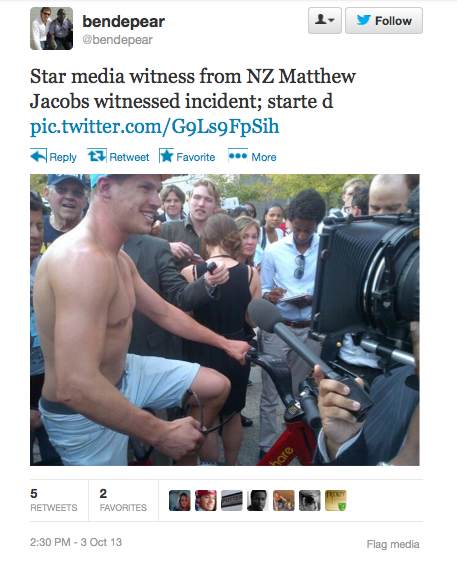The image size is (457, 566).
Task: Open the user actions dropdown menu
Action: pyautogui.click(x=325, y=21)
